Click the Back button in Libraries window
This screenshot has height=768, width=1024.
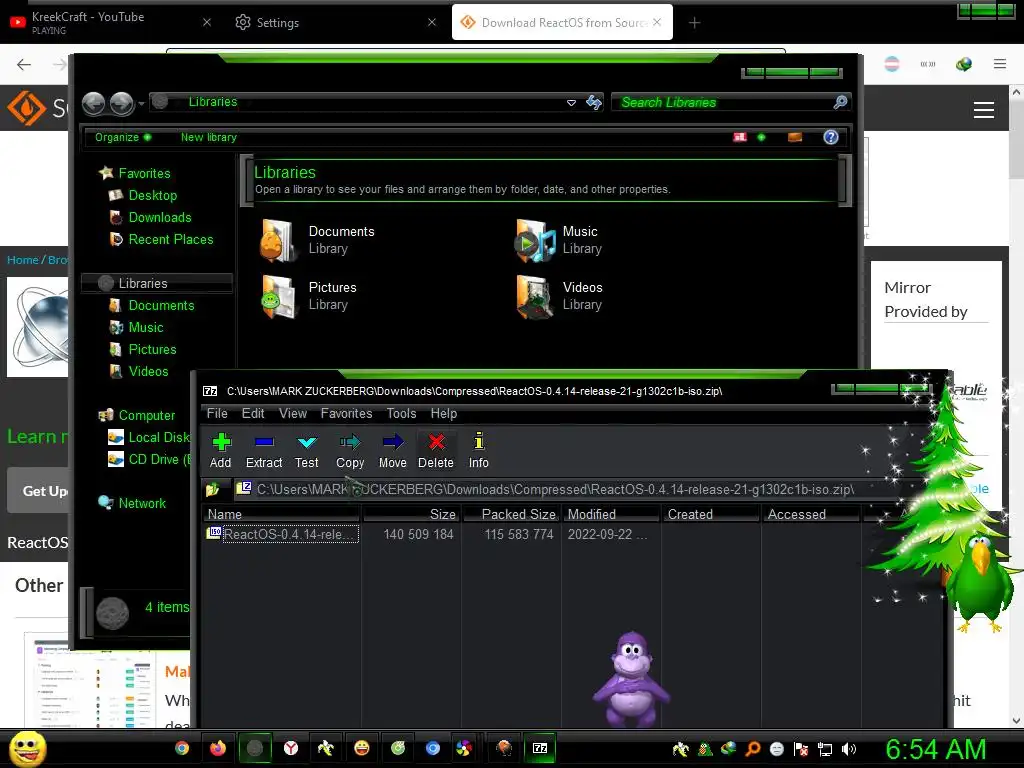point(94,103)
